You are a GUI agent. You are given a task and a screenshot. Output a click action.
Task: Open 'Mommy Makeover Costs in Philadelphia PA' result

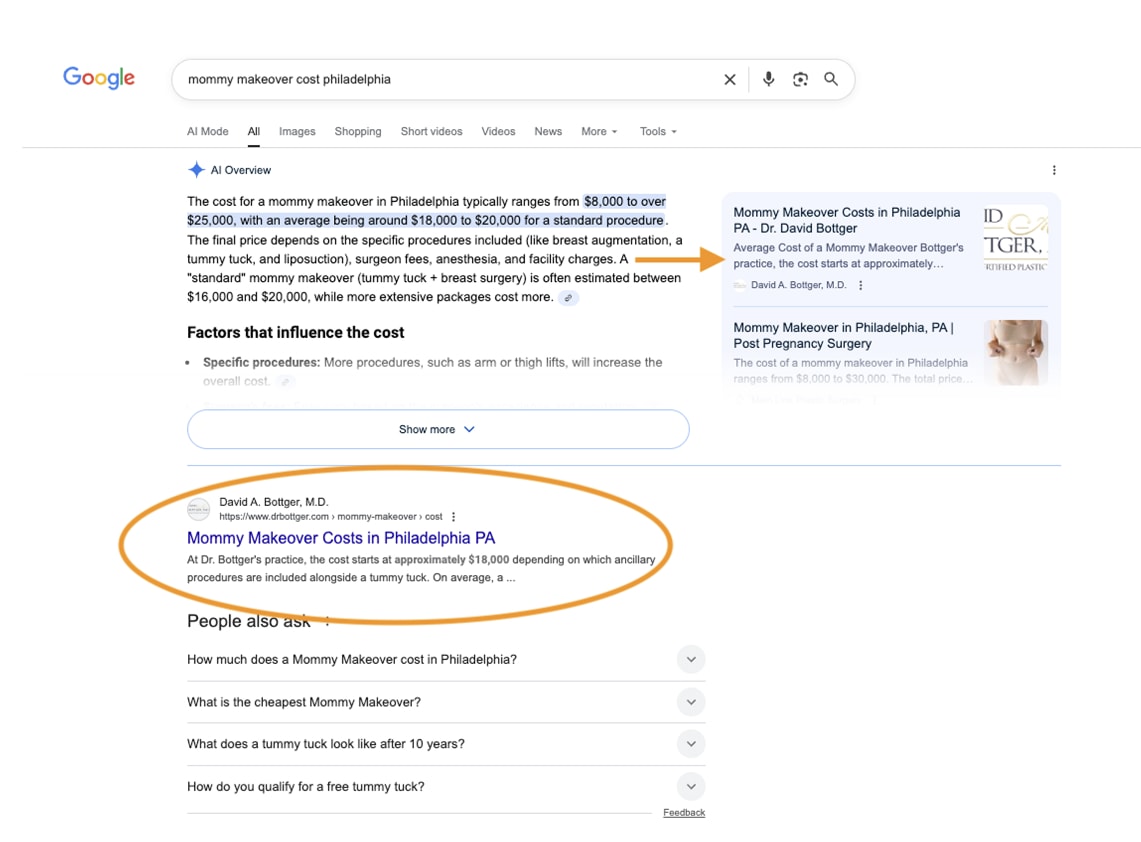pos(341,538)
